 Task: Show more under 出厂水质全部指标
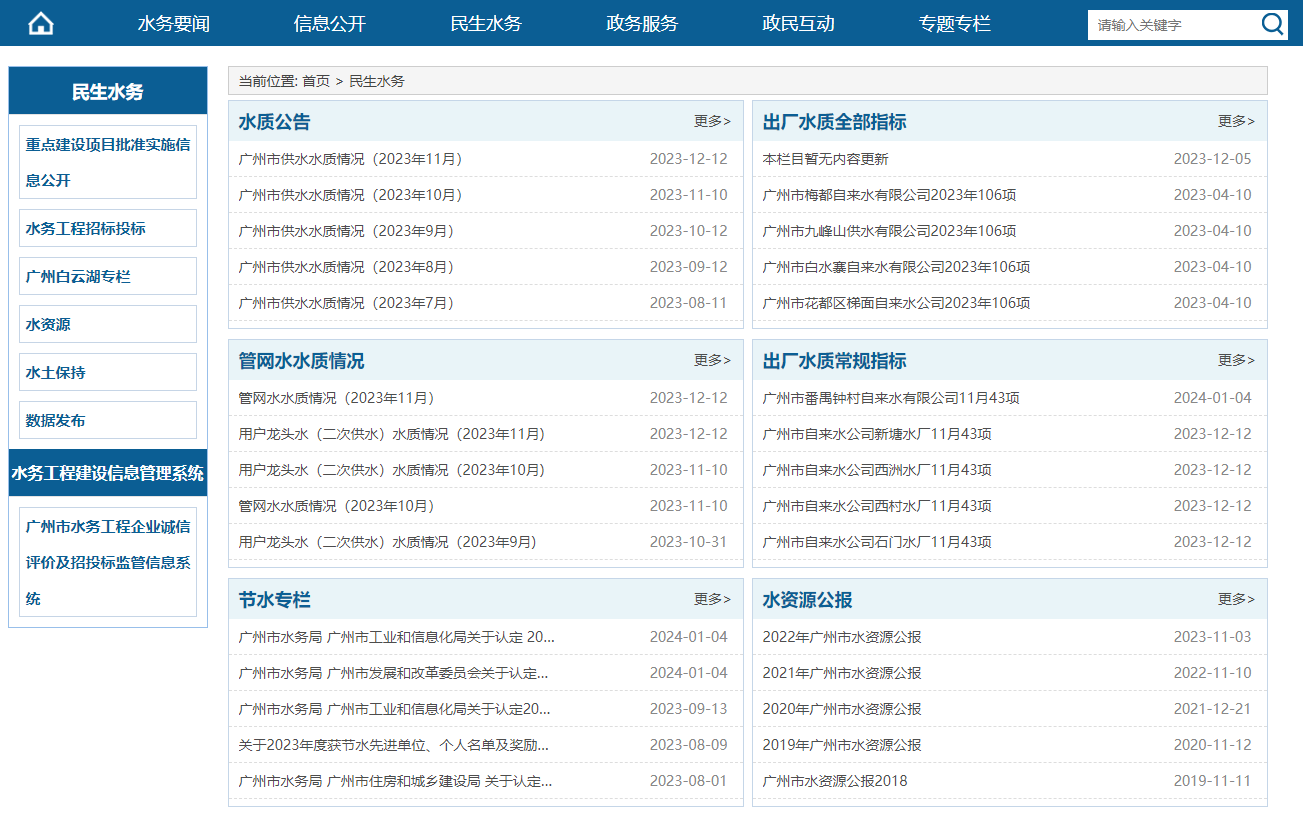coord(1236,121)
